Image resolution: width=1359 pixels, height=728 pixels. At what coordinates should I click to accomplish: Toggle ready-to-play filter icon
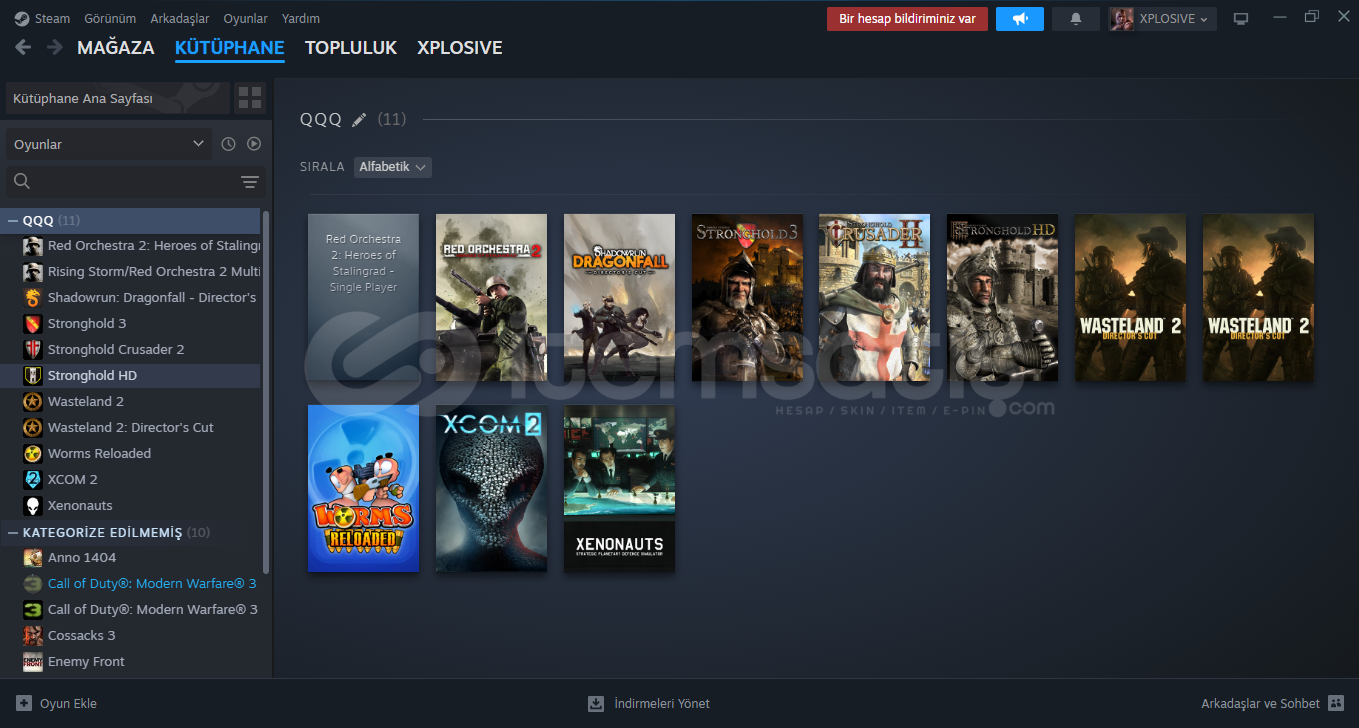pos(254,144)
